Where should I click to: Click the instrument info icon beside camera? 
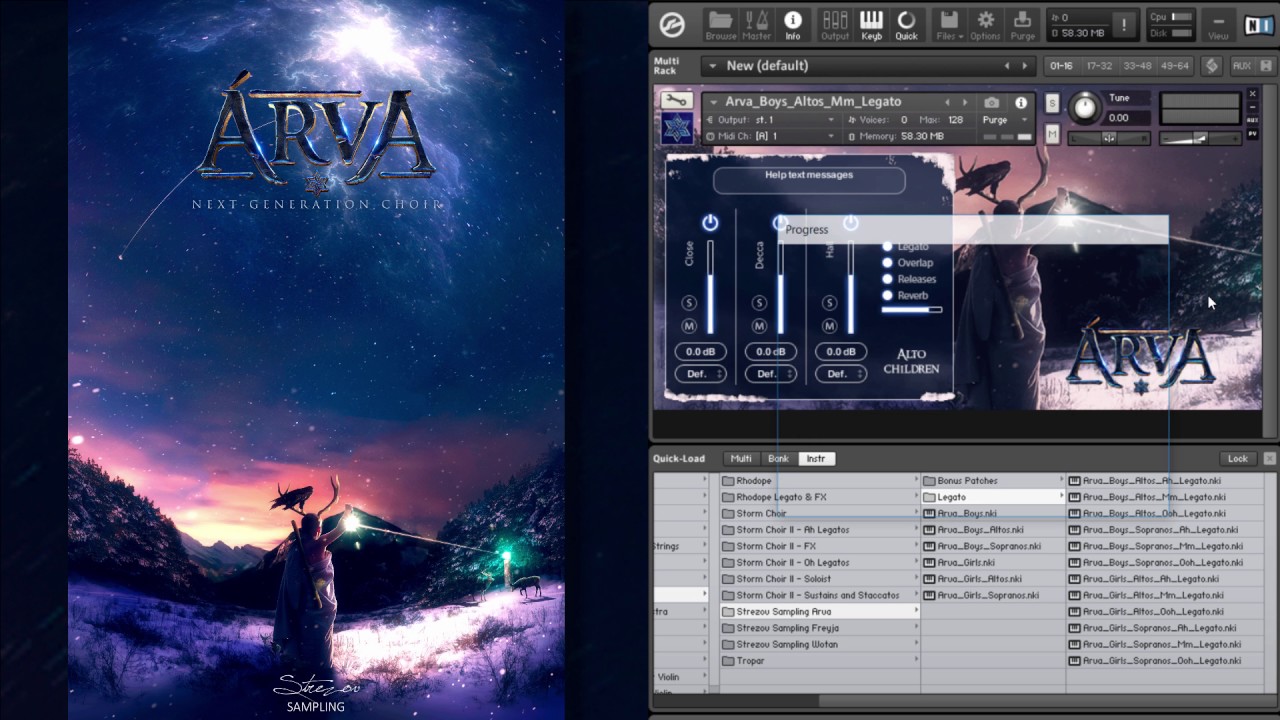pos(1021,102)
